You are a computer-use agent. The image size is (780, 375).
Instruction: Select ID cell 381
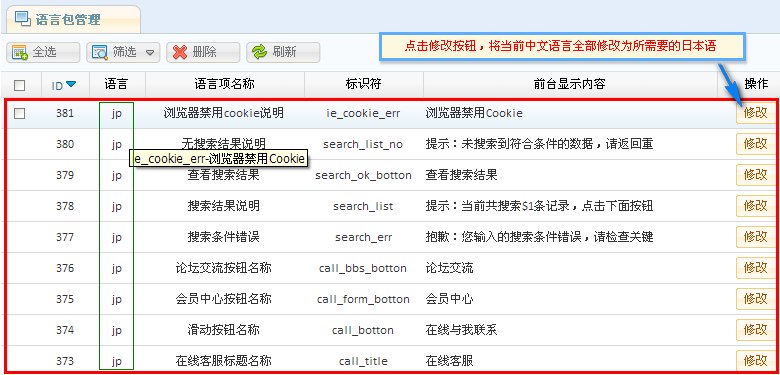(x=65, y=113)
